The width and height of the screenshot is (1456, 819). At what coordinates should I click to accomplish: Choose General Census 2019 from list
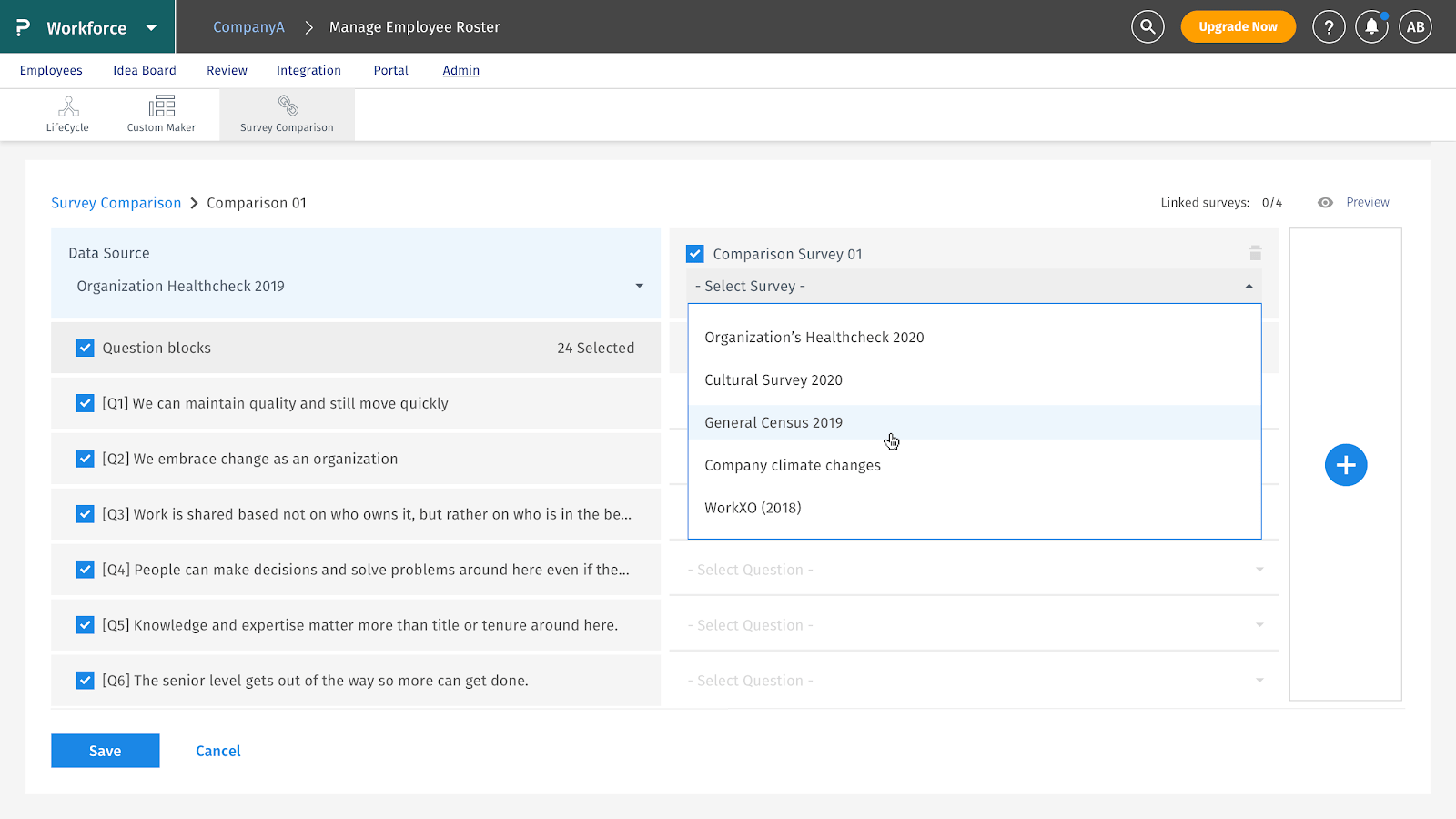click(773, 422)
